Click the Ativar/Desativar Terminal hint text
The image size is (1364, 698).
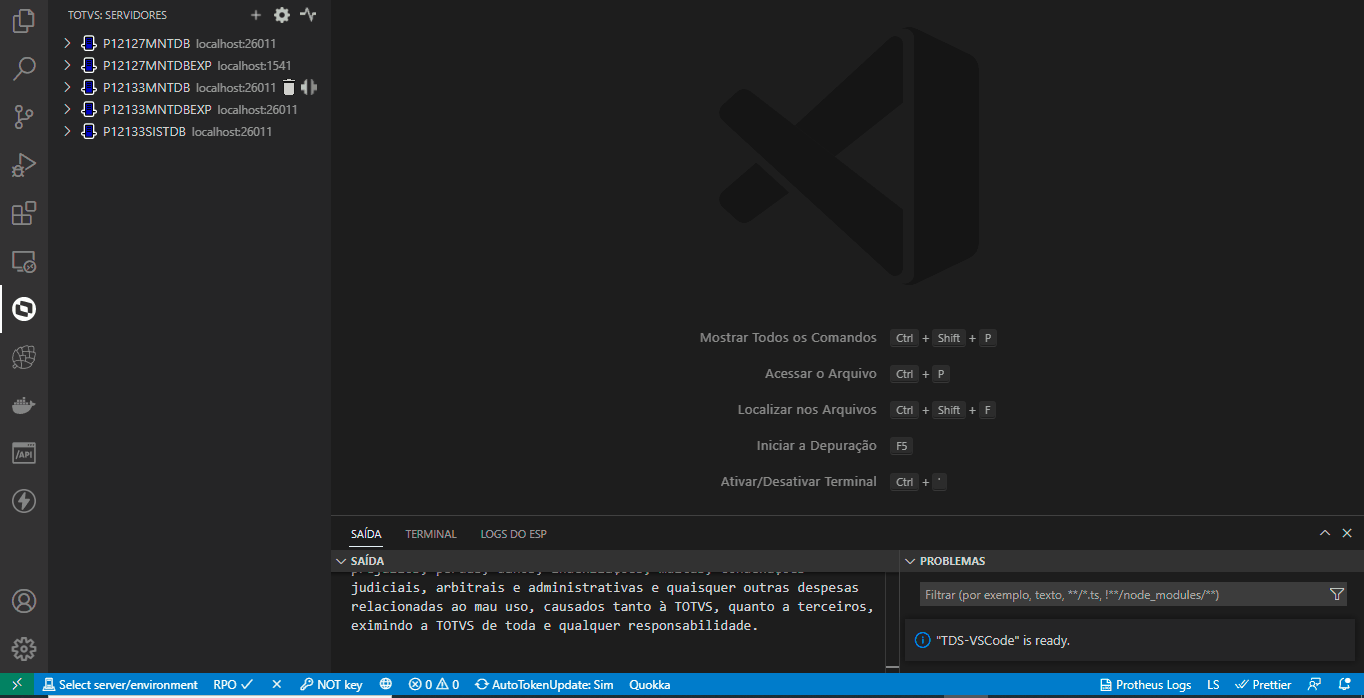point(798,482)
